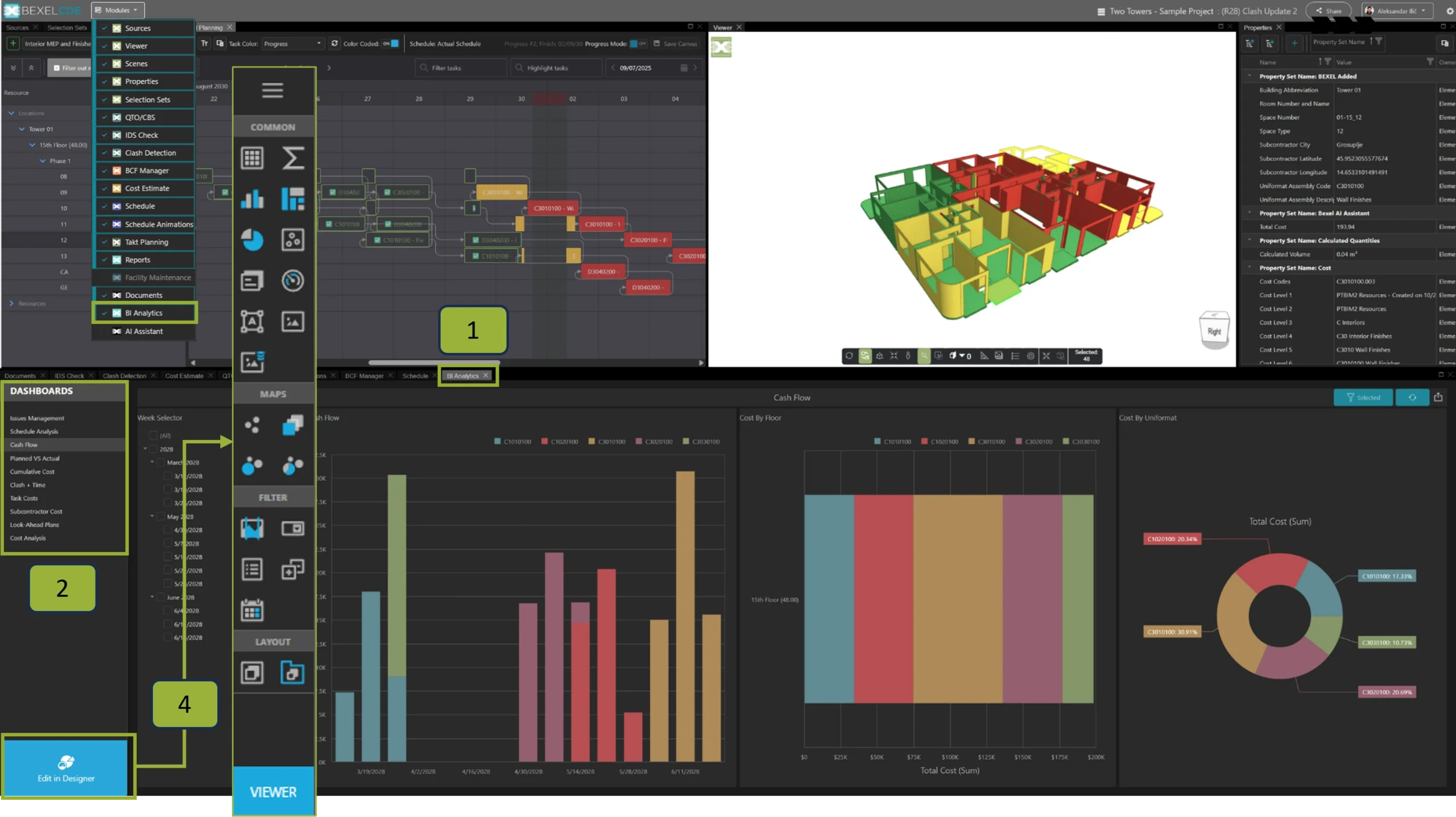Screen dimensions: 1456x817
Task: Open the Task Color Progress dropdown
Action: 292,44
